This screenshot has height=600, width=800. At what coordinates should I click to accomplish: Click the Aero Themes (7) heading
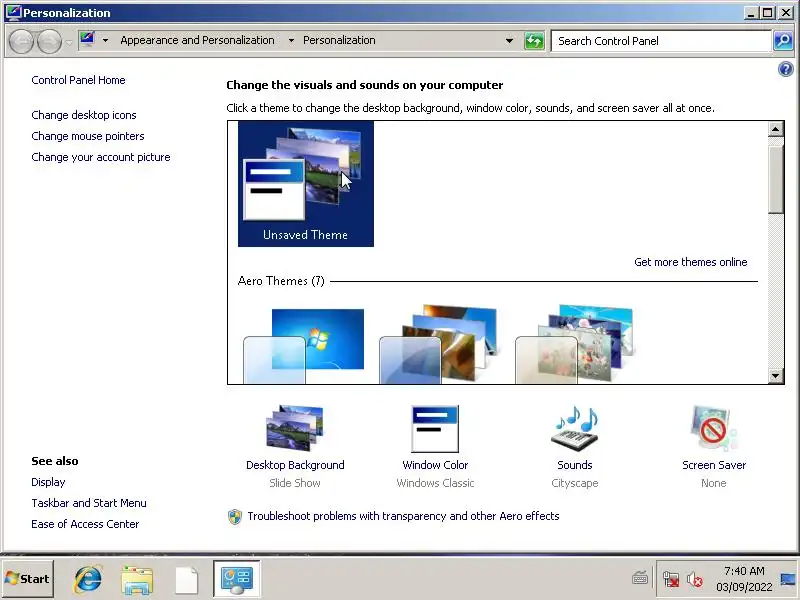click(x=281, y=281)
